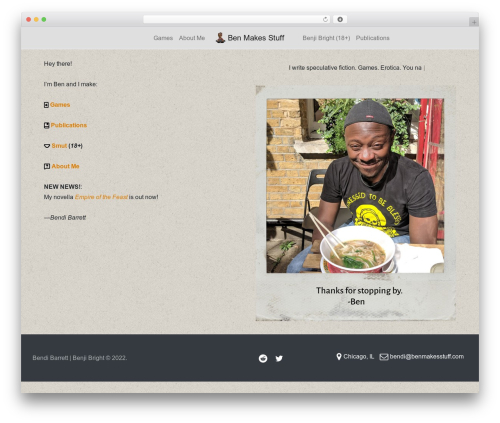This screenshot has width=500, height=423.
Task: Click the yellow minimize window button
Action: click(x=36, y=19)
